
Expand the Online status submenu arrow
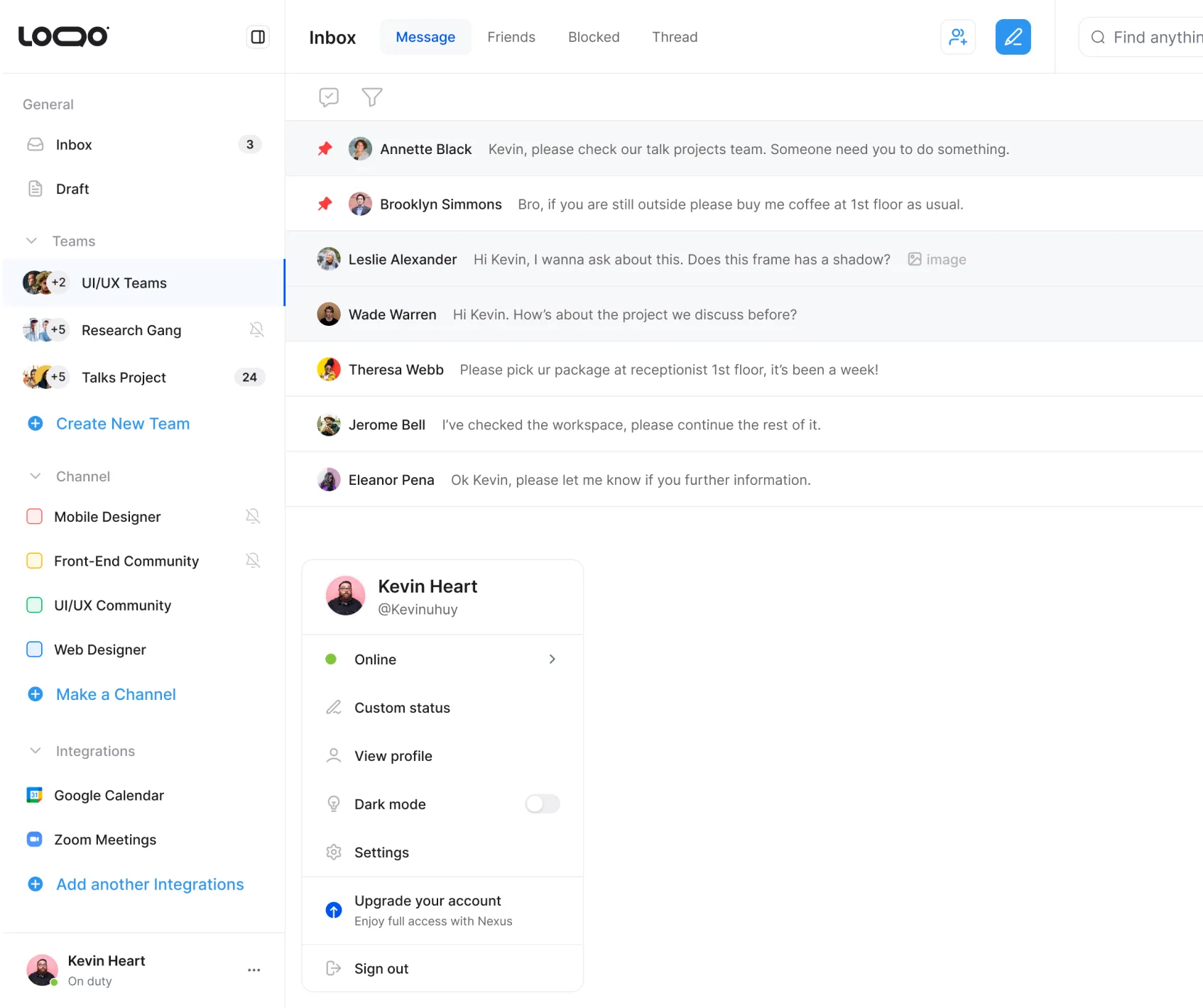tap(552, 659)
